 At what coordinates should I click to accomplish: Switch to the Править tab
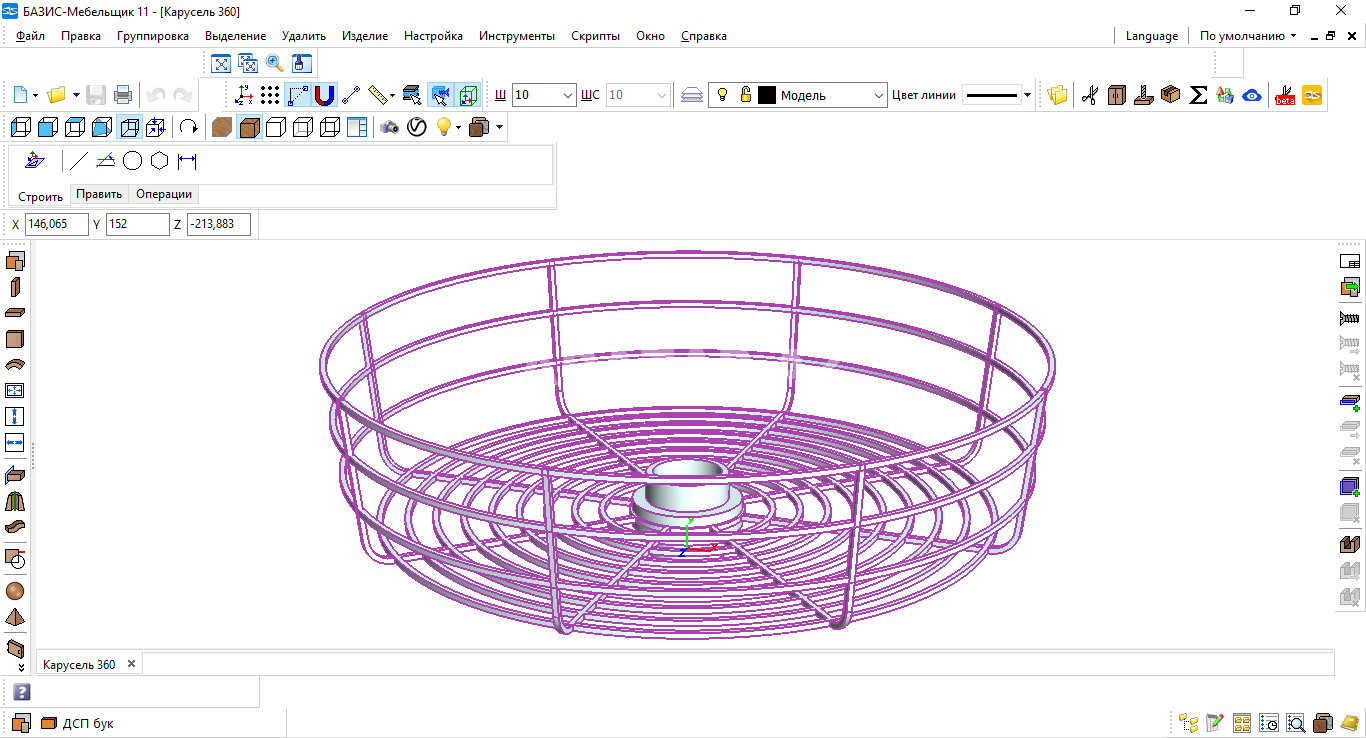(99, 194)
